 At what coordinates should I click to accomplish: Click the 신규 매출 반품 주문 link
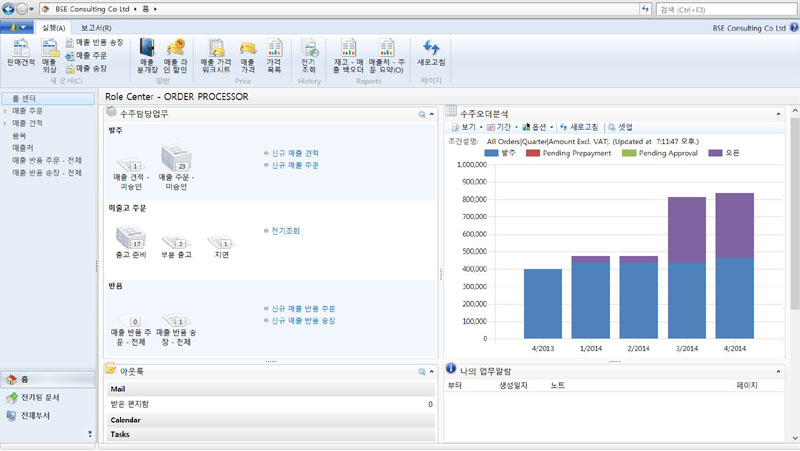click(x=303, y=309)
